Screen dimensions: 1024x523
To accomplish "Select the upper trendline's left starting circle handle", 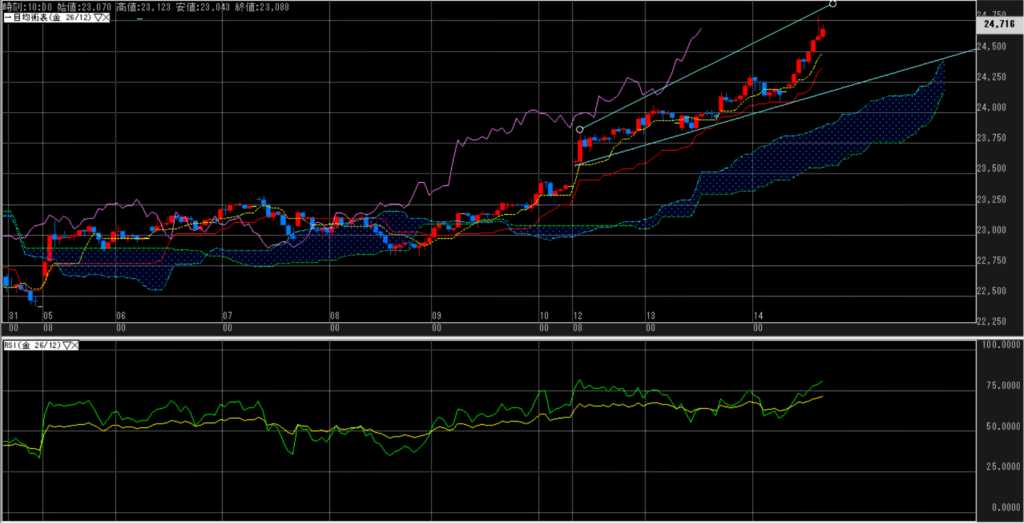I will [580, 129].
